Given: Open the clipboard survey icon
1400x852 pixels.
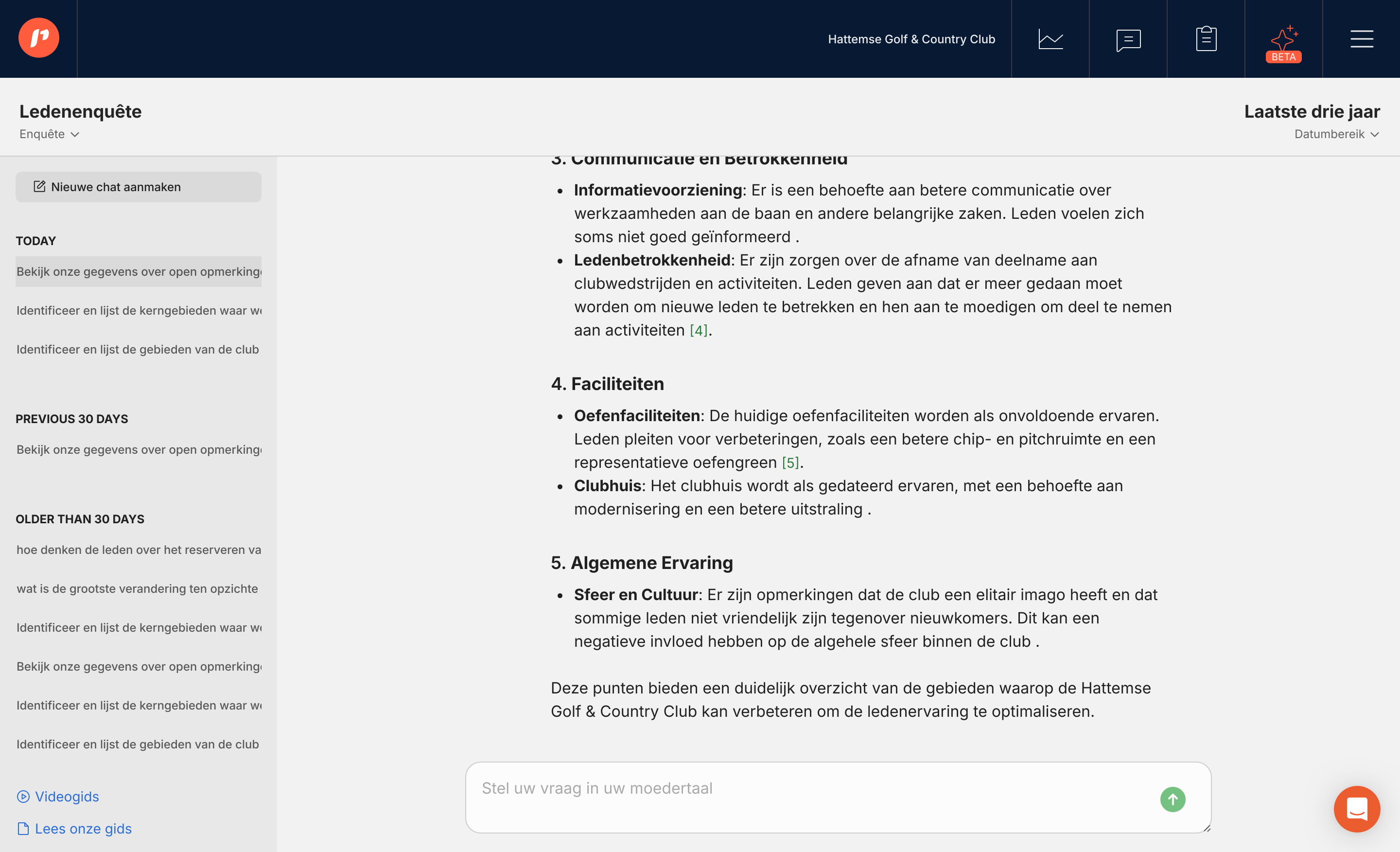Looking at the screenshot, I should point(1206,39).
